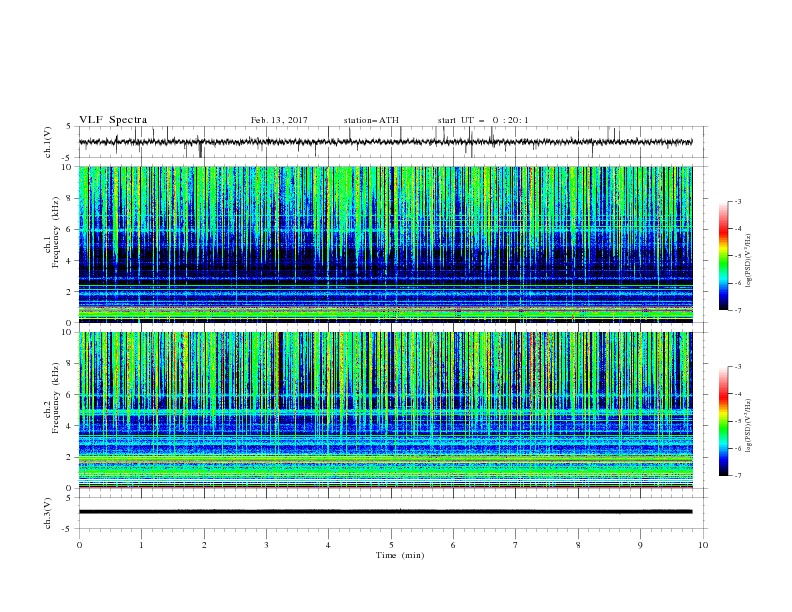Click the "ch.3(V)" axis label
Viewport: 792px width, 612px height.
(48, 513)
